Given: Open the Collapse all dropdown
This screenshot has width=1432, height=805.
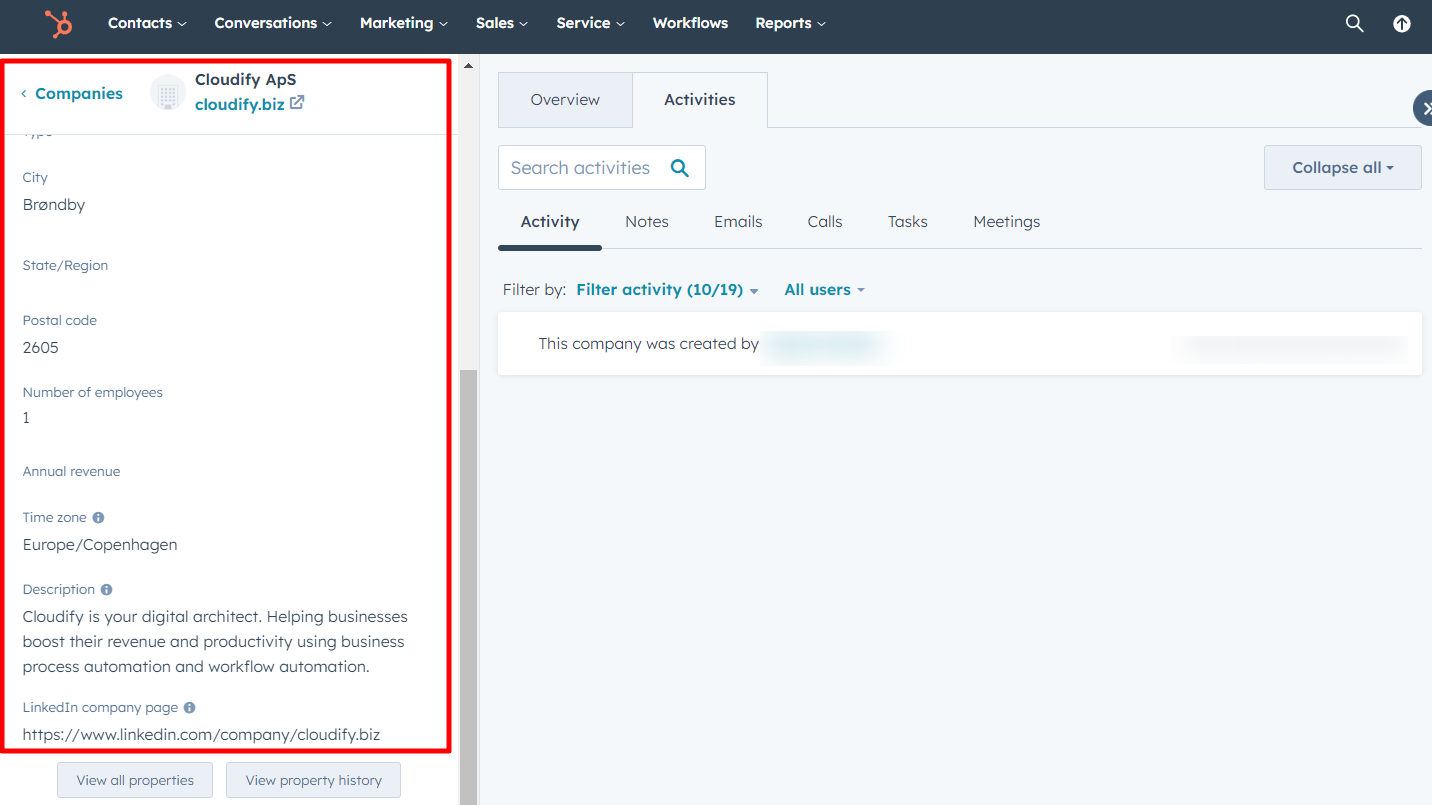Looking at the screenshot, I should point(1342,167).
